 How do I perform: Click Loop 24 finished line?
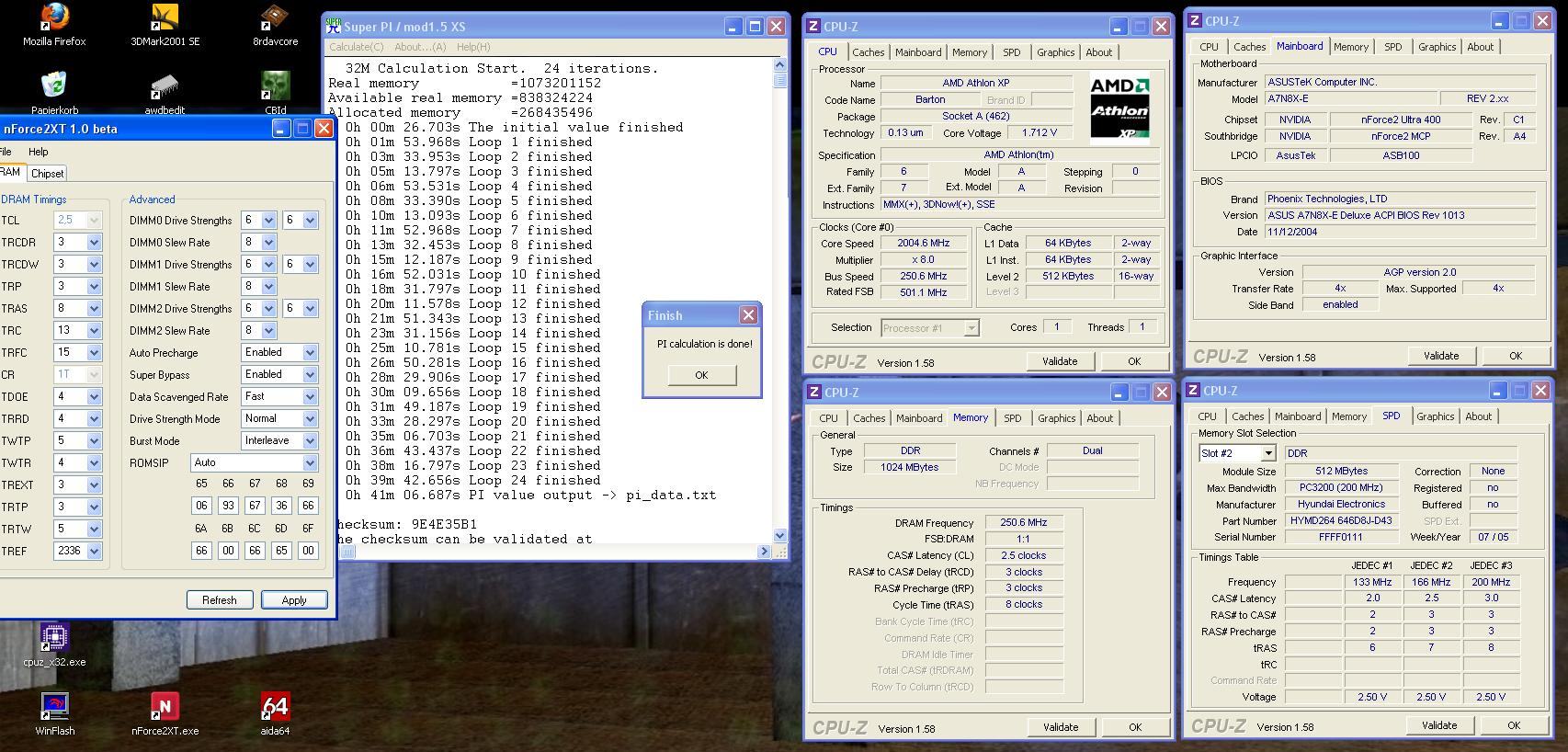472,481
